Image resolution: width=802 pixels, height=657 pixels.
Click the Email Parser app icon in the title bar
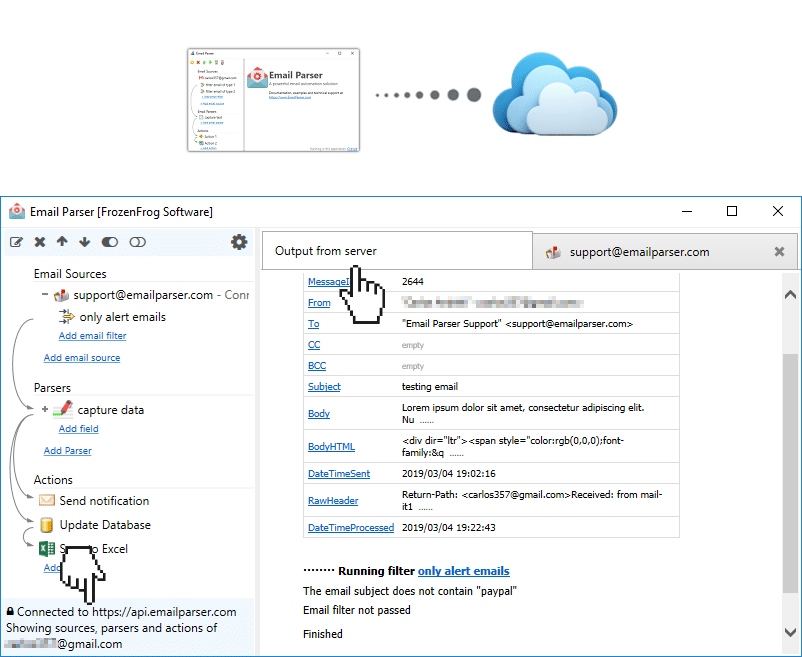pos(17,211)
